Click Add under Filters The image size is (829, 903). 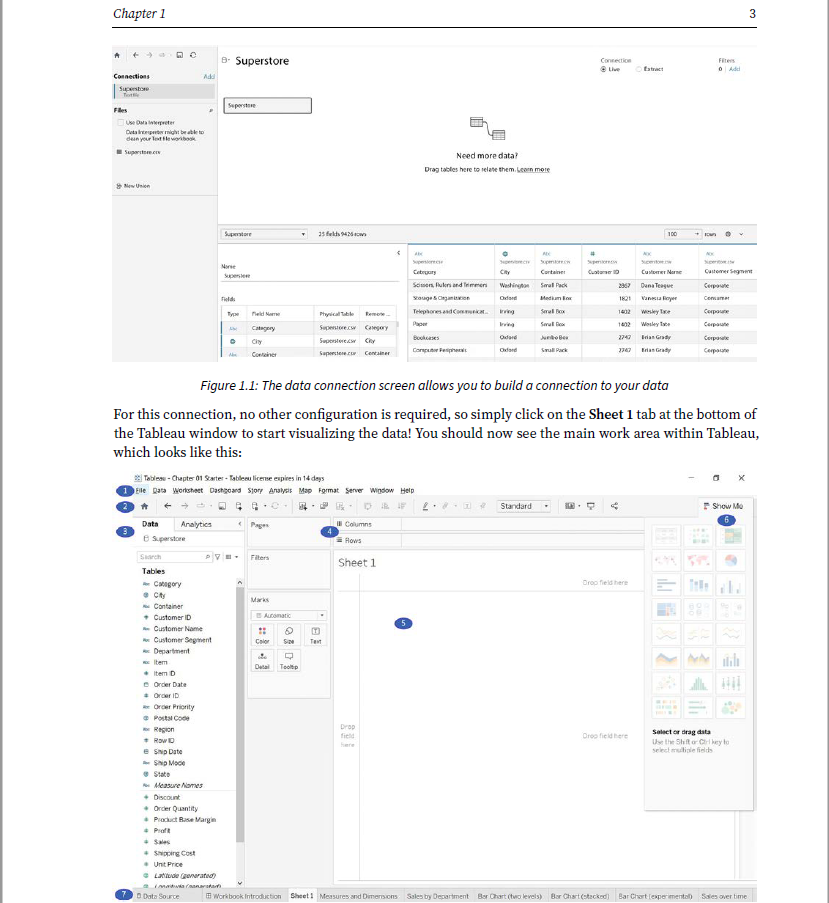pos(735,69)
